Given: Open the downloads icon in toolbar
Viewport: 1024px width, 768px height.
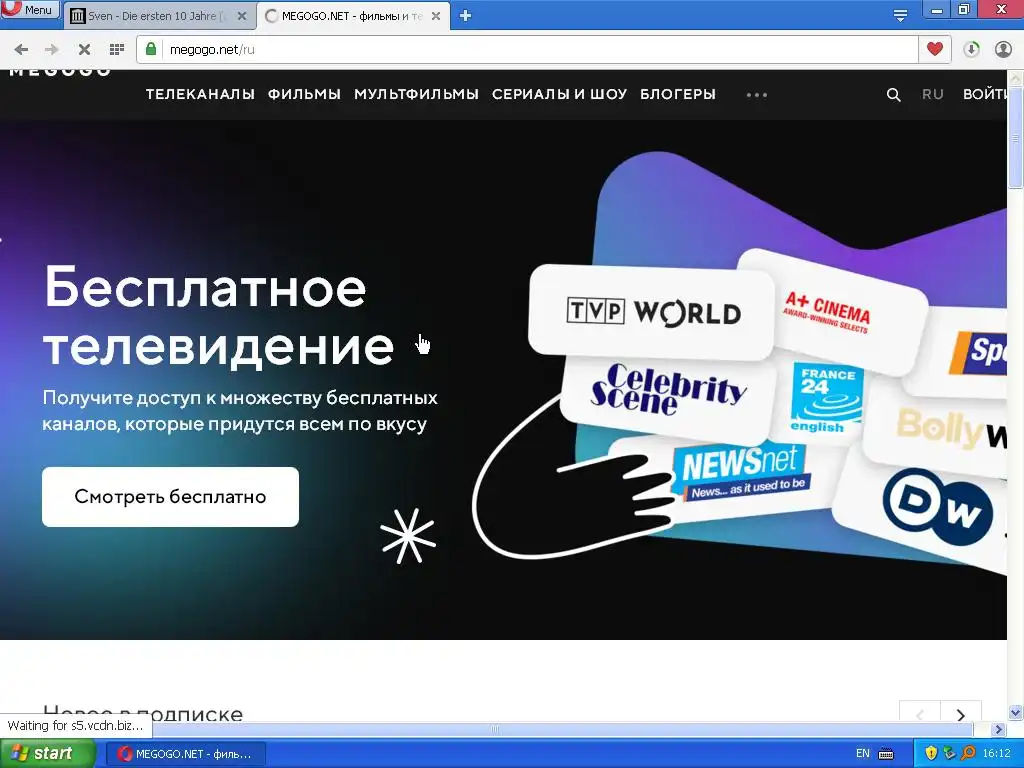Looking at the screenshot, I should tap(971, 49).
